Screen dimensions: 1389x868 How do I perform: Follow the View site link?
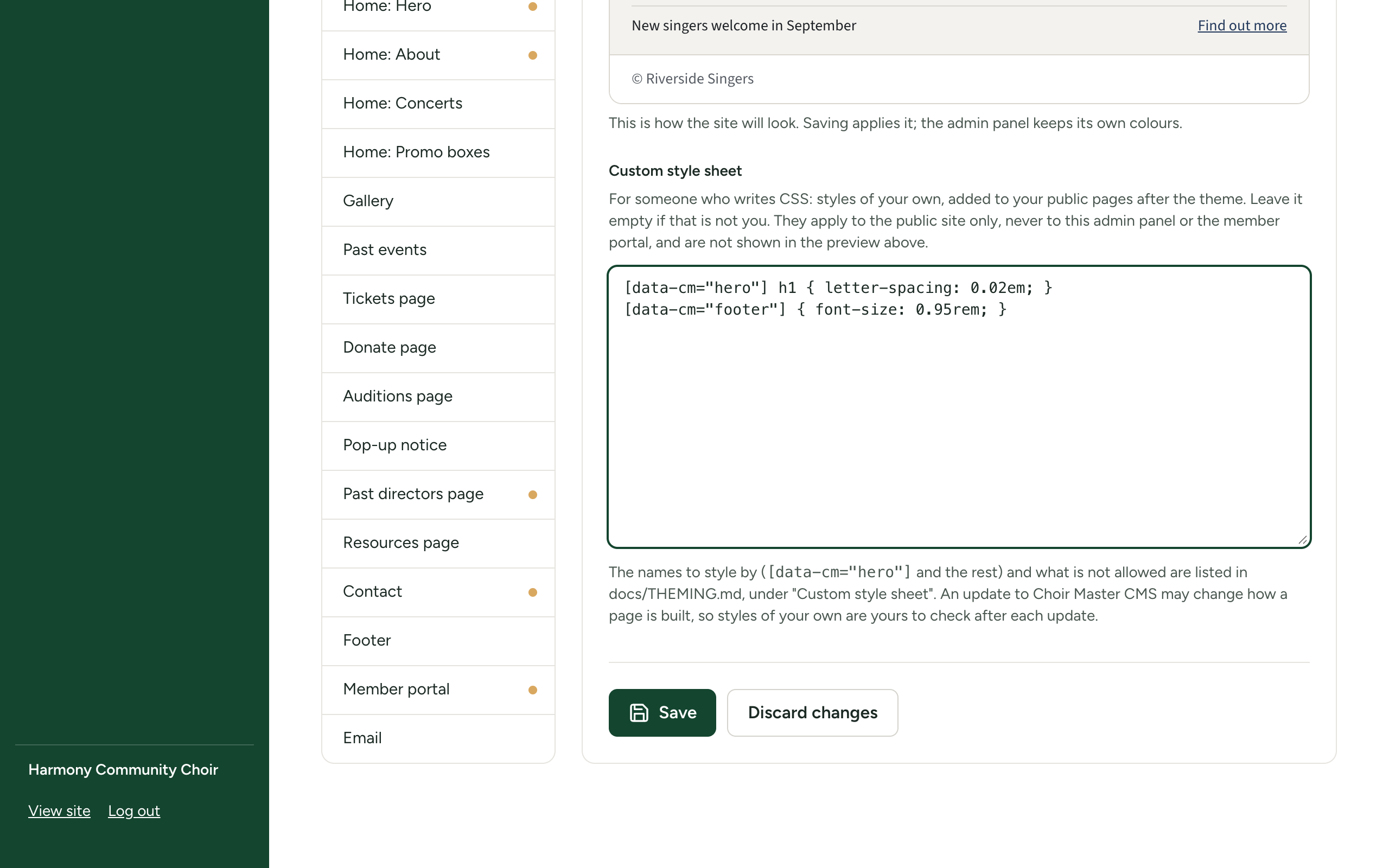tap(59, 810)
